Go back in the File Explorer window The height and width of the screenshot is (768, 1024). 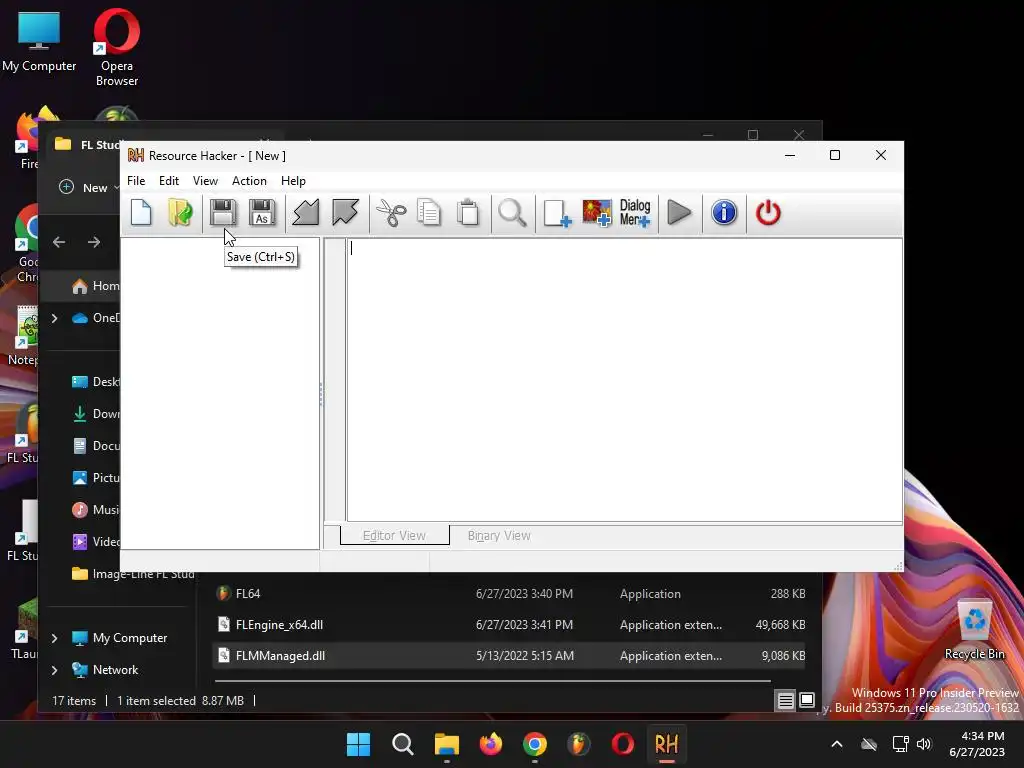pos(59,242)
